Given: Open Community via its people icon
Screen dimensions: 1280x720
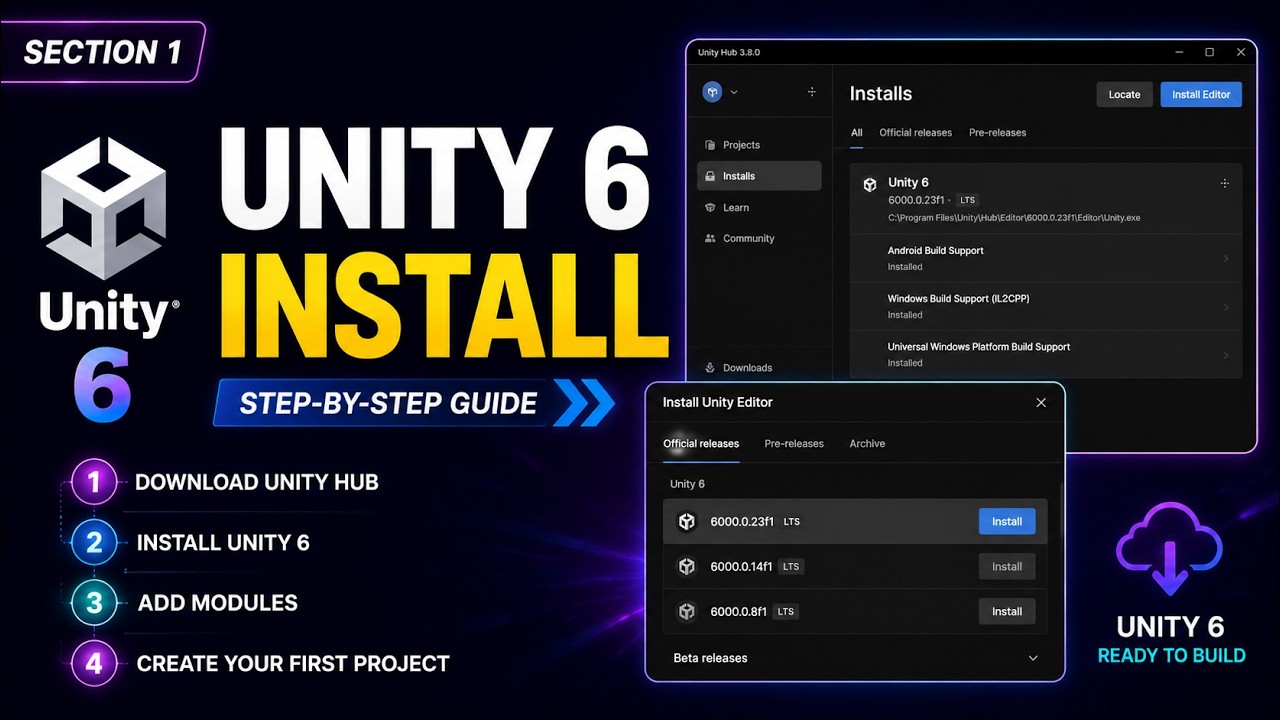Looking at the screenshot, I should click(x=710, y=238).
